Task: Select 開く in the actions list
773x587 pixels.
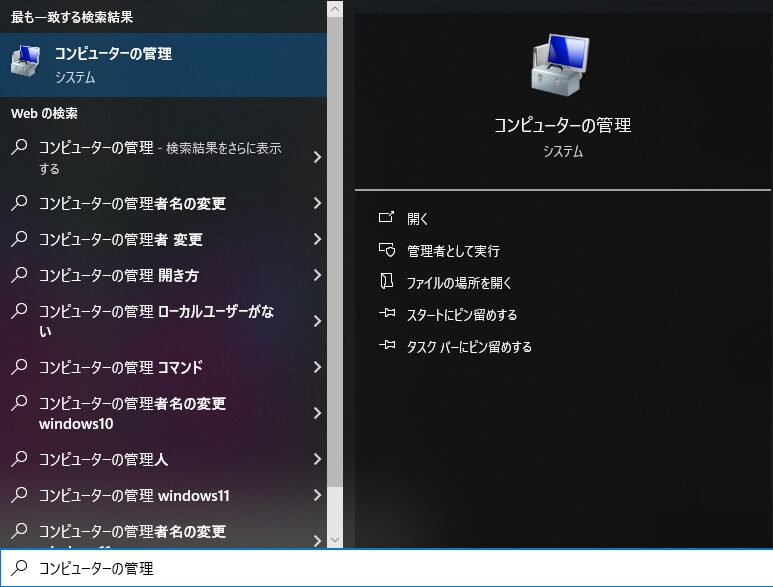Action: [x=417, y=218]
